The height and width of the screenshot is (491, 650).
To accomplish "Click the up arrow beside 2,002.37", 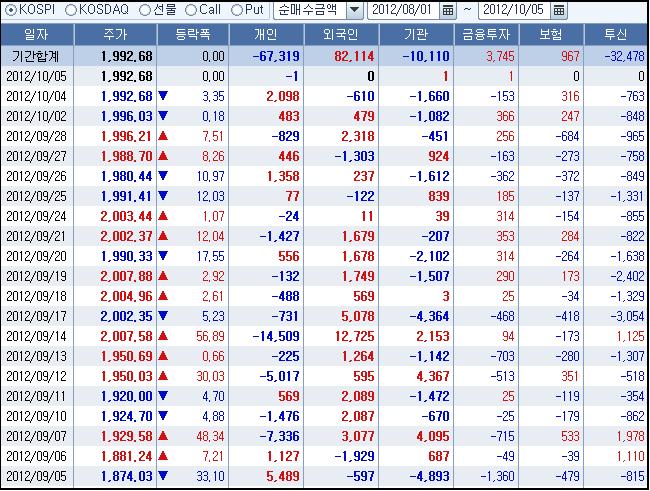I will tap(163, 236).
